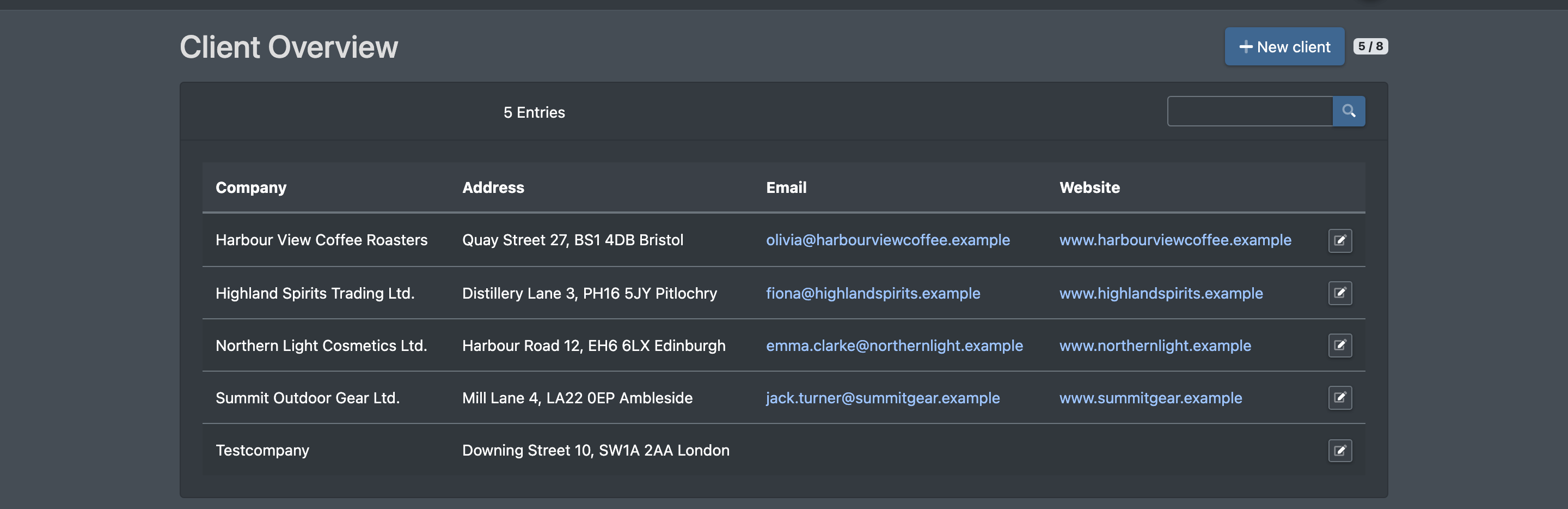Select the Summit Outdoor Gear Ltd. company name
This screenshot has width=1568, height=509.
(308, 398)
